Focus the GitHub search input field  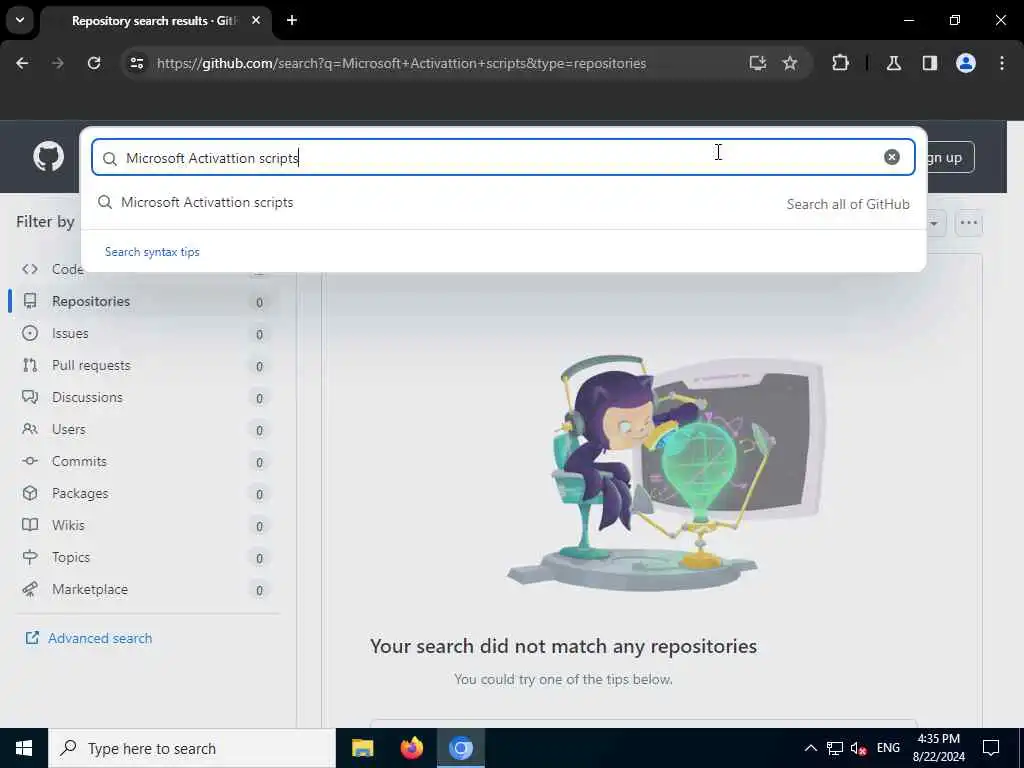click(x=503, y=157)
